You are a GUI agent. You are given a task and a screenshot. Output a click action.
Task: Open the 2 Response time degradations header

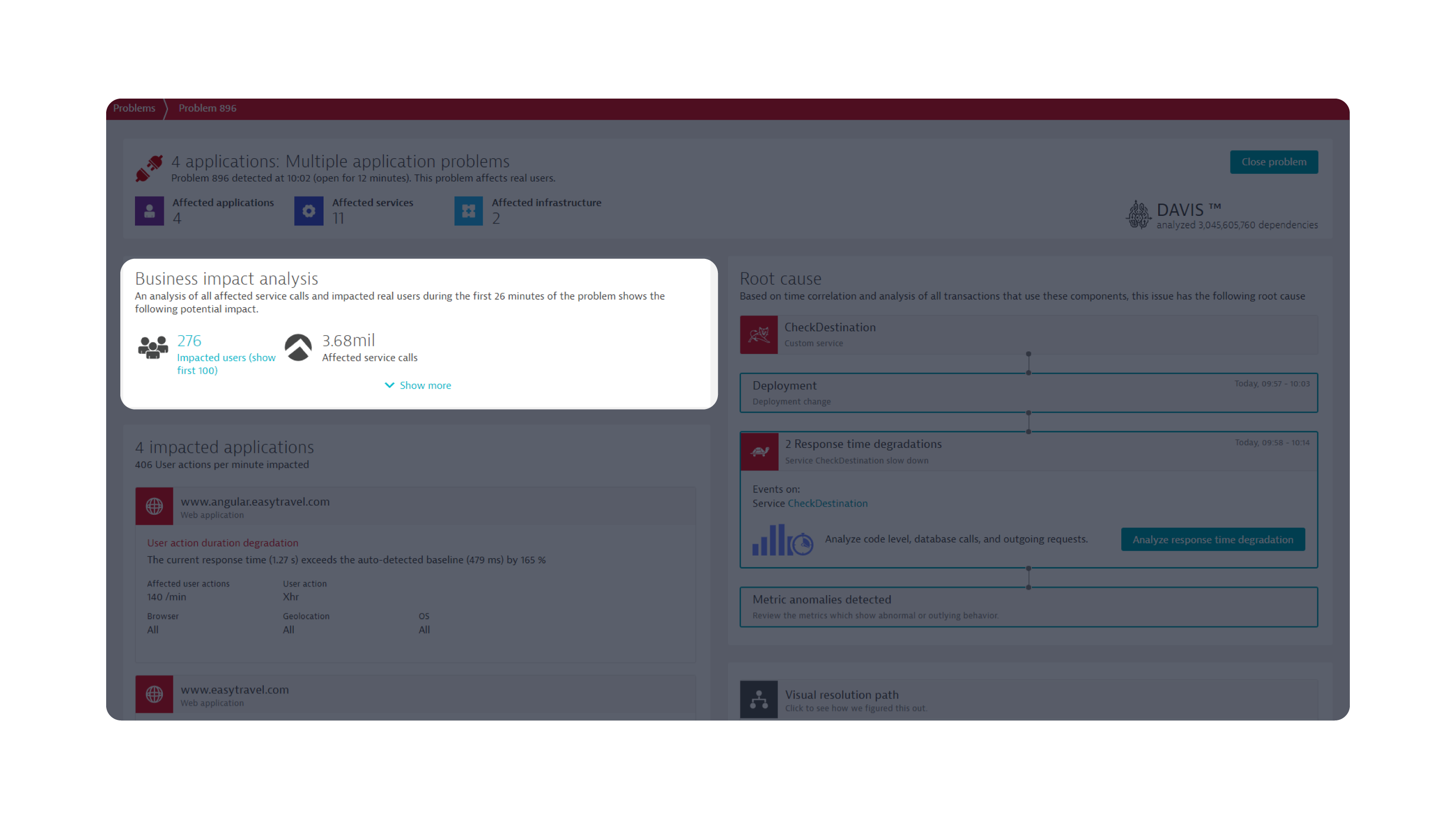pyautogui.click(x=1029, y=451)
